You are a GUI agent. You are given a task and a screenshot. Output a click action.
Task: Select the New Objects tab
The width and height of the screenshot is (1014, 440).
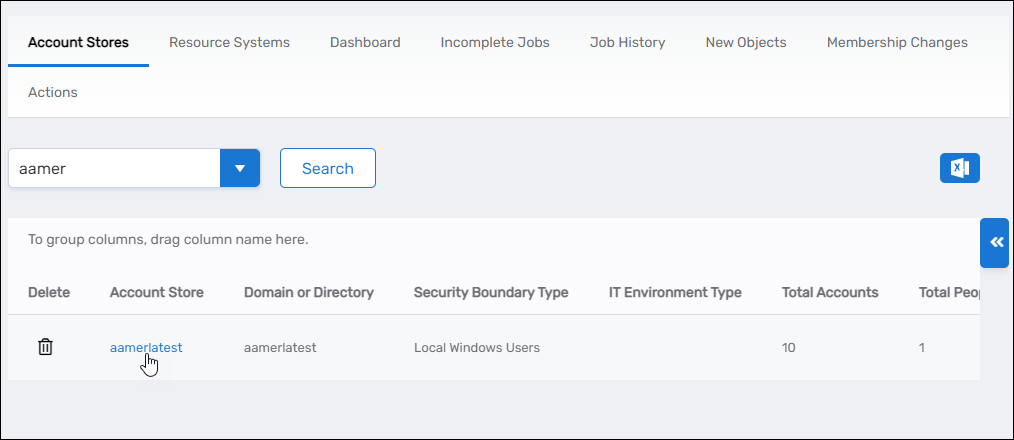coord(746,42)
